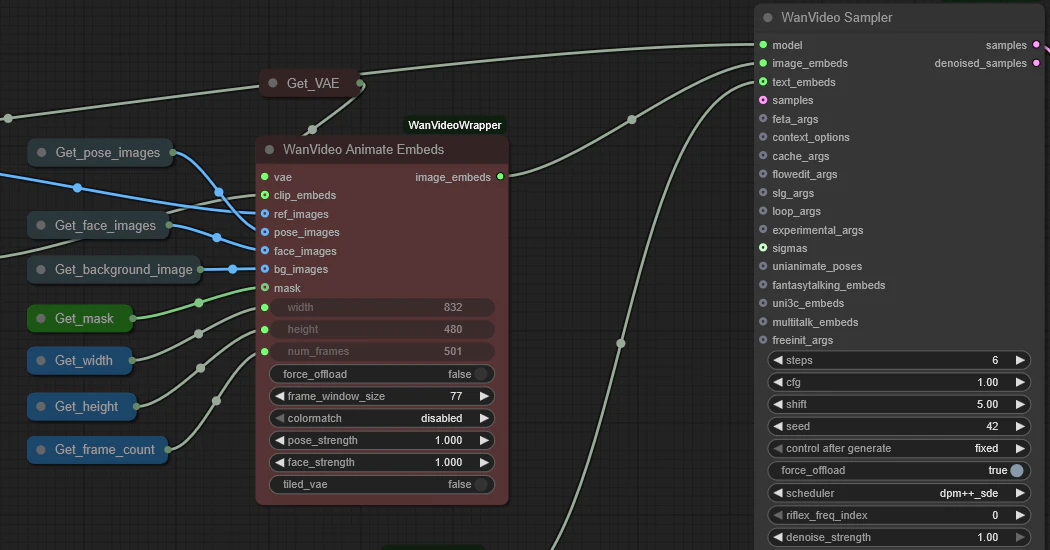
Task: Increase steps value with right arrow
Action: pyautogui.click(x=1020, y=360)
